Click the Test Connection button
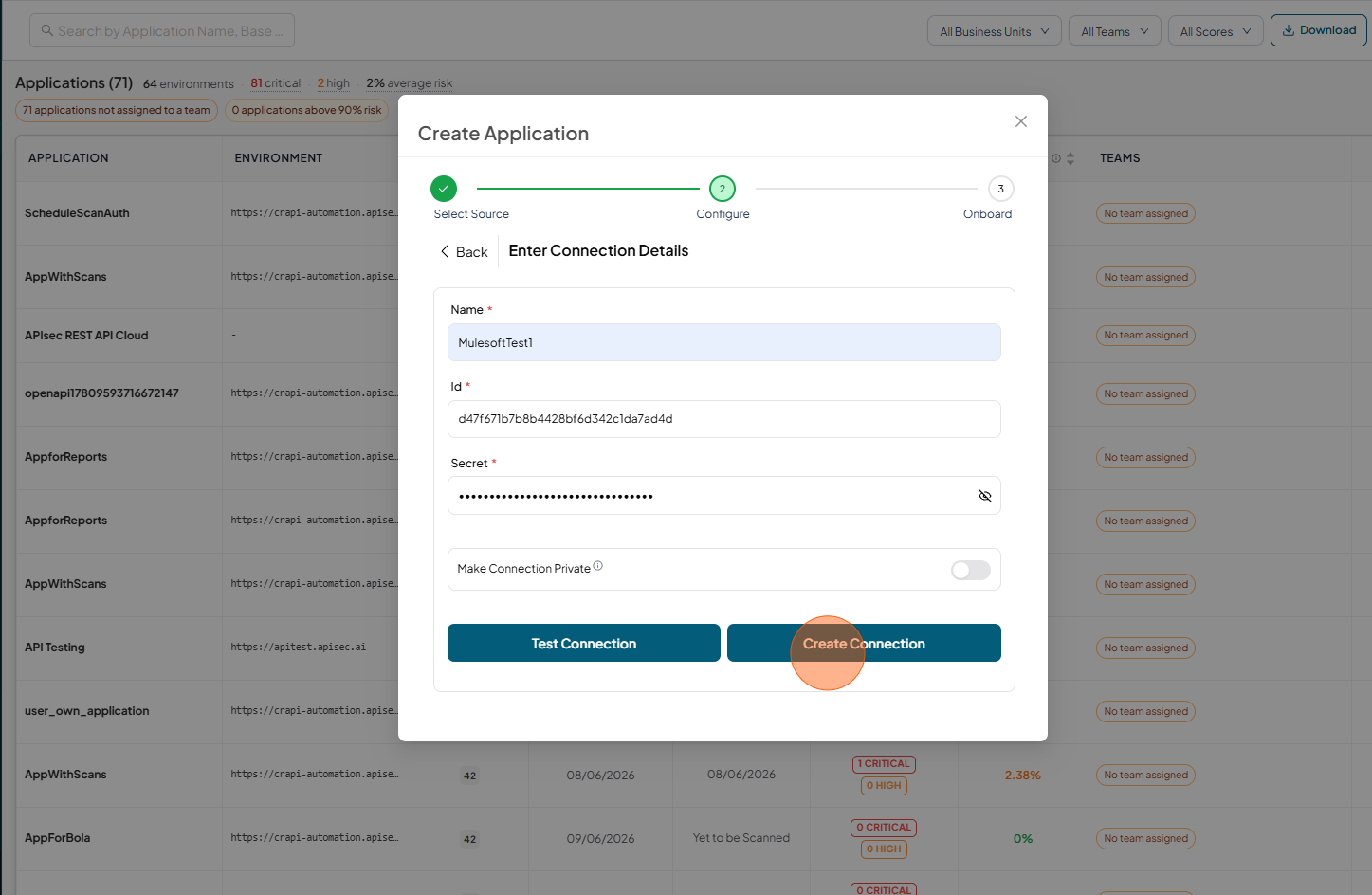The image size is (1372, 895). click(x=584, y=643)
